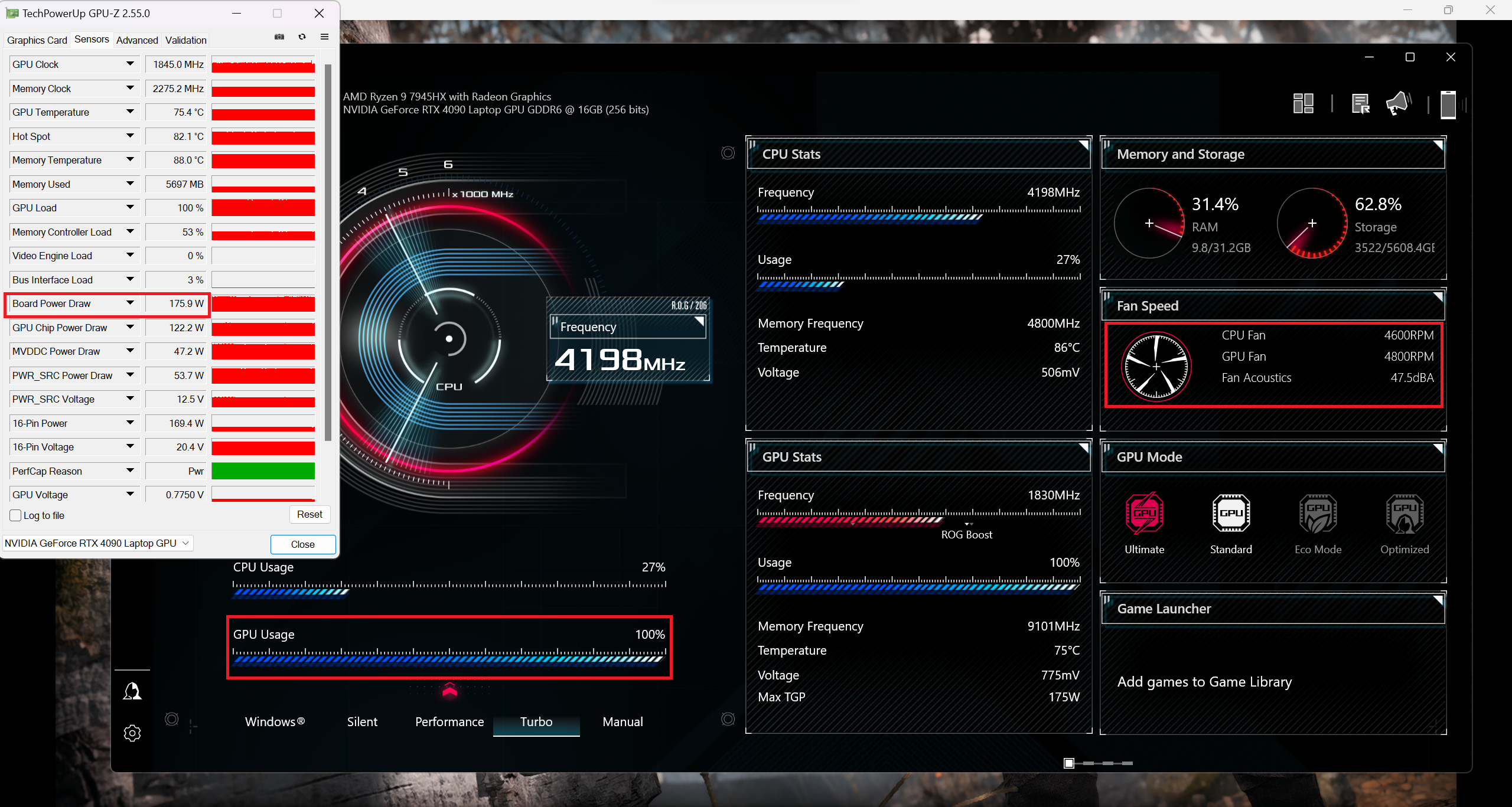Expand the GPU Temperature sensor dropdown
This screenshot has height=807, width=1512.
point(130,112)
